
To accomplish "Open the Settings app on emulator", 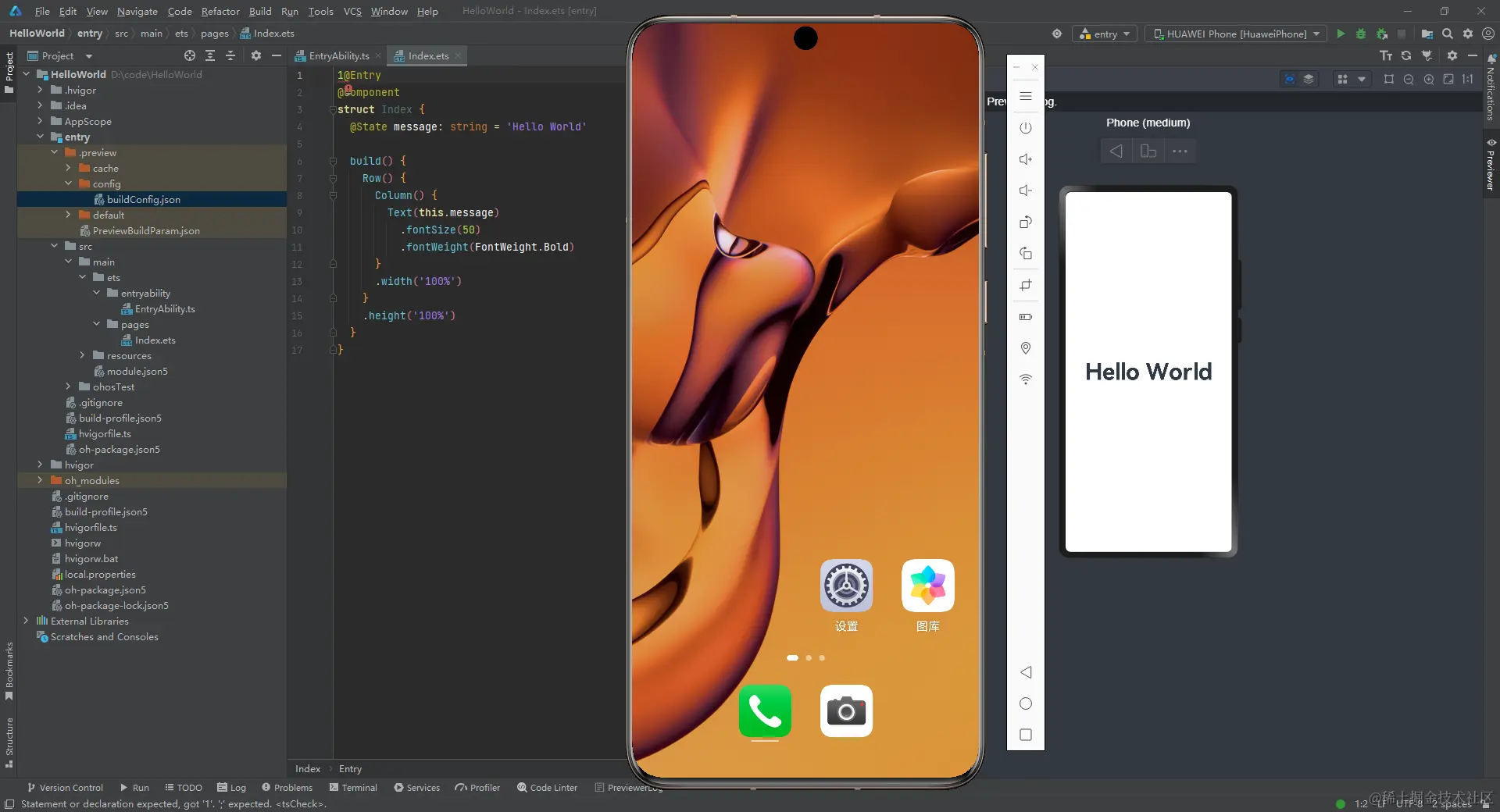I will point(846,586).
